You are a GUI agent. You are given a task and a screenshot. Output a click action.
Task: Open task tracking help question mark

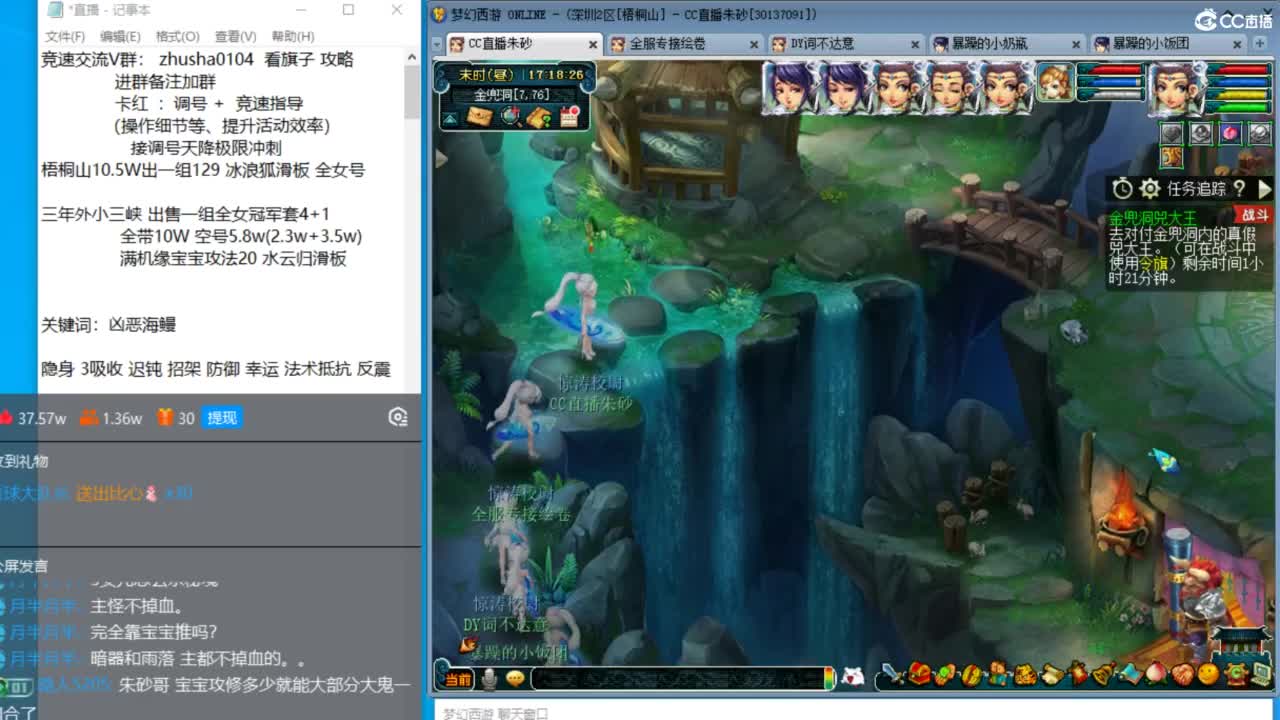point(1239,188)
